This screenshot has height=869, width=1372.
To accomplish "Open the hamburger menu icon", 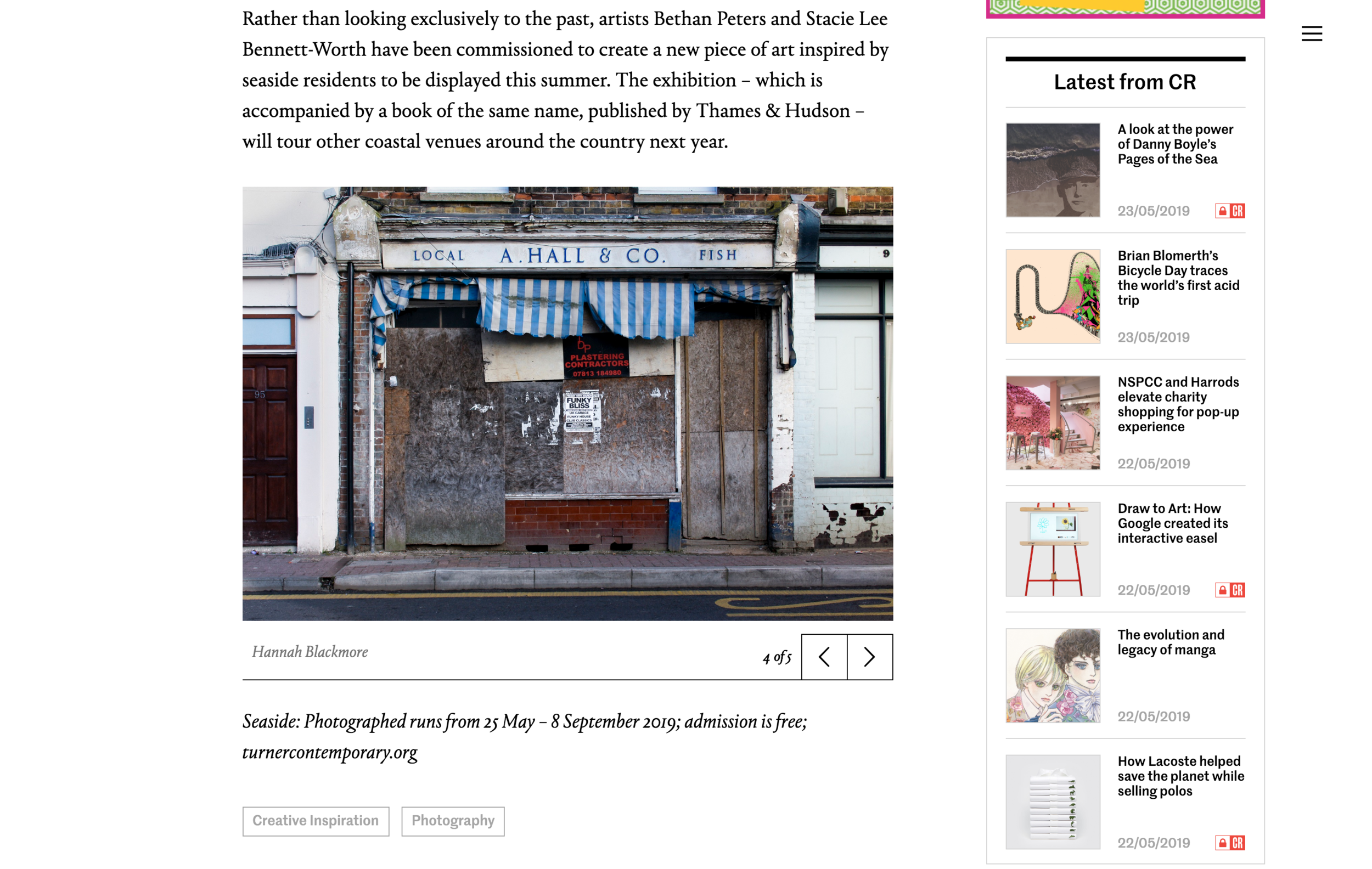I will (1311, 33).
